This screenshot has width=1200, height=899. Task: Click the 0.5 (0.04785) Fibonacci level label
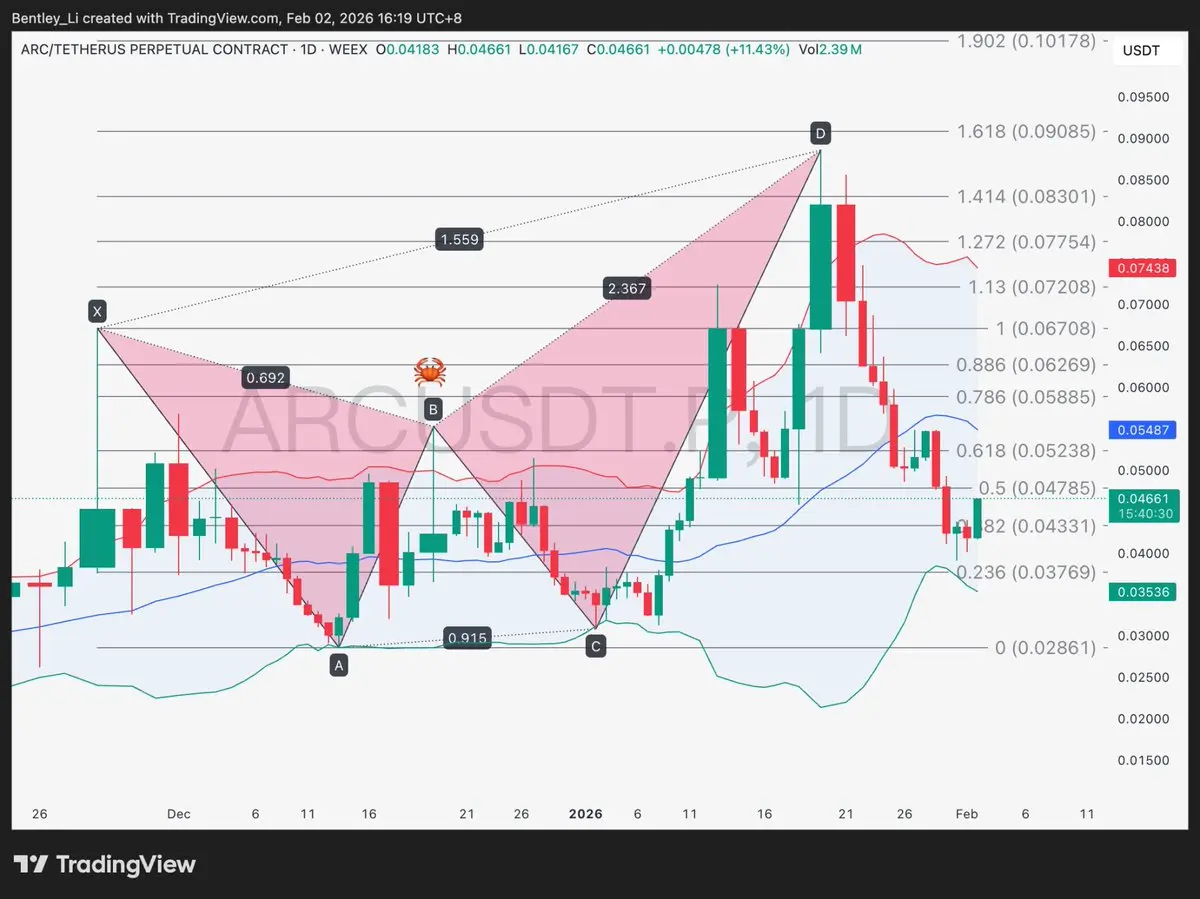tap(1038, 488)
